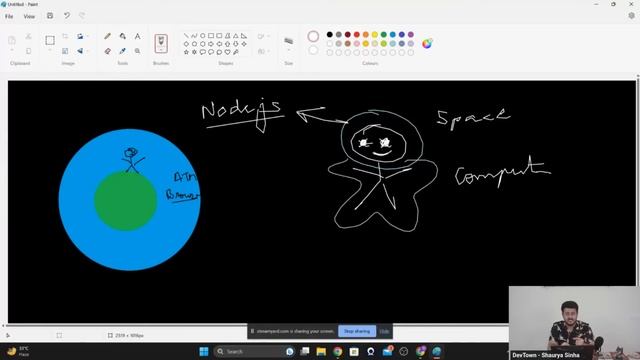This screenshot has width=640, height=360.
Task: Click the Undo arrow
Action: pos(67,16)
